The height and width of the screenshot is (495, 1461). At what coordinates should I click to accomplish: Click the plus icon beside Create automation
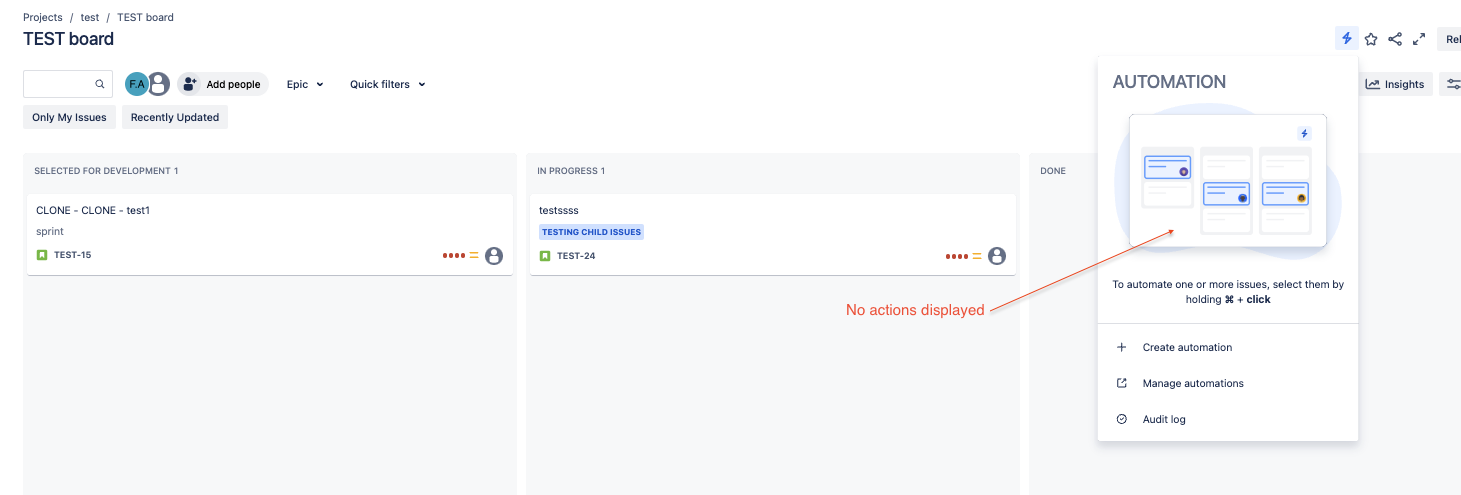pyautogui.click(x=1121, y=347)
